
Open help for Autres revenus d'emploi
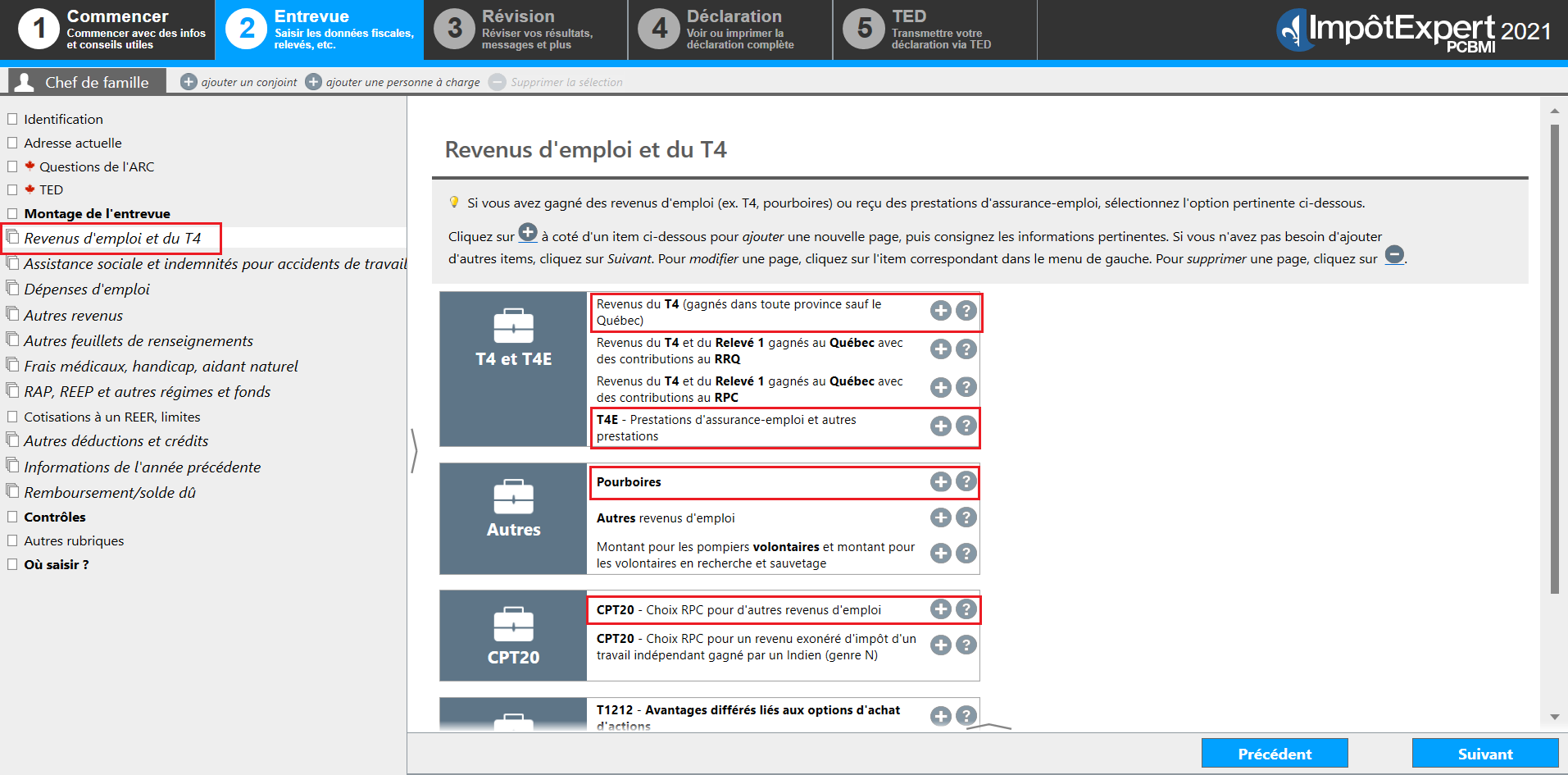click(x=966, y=517)
